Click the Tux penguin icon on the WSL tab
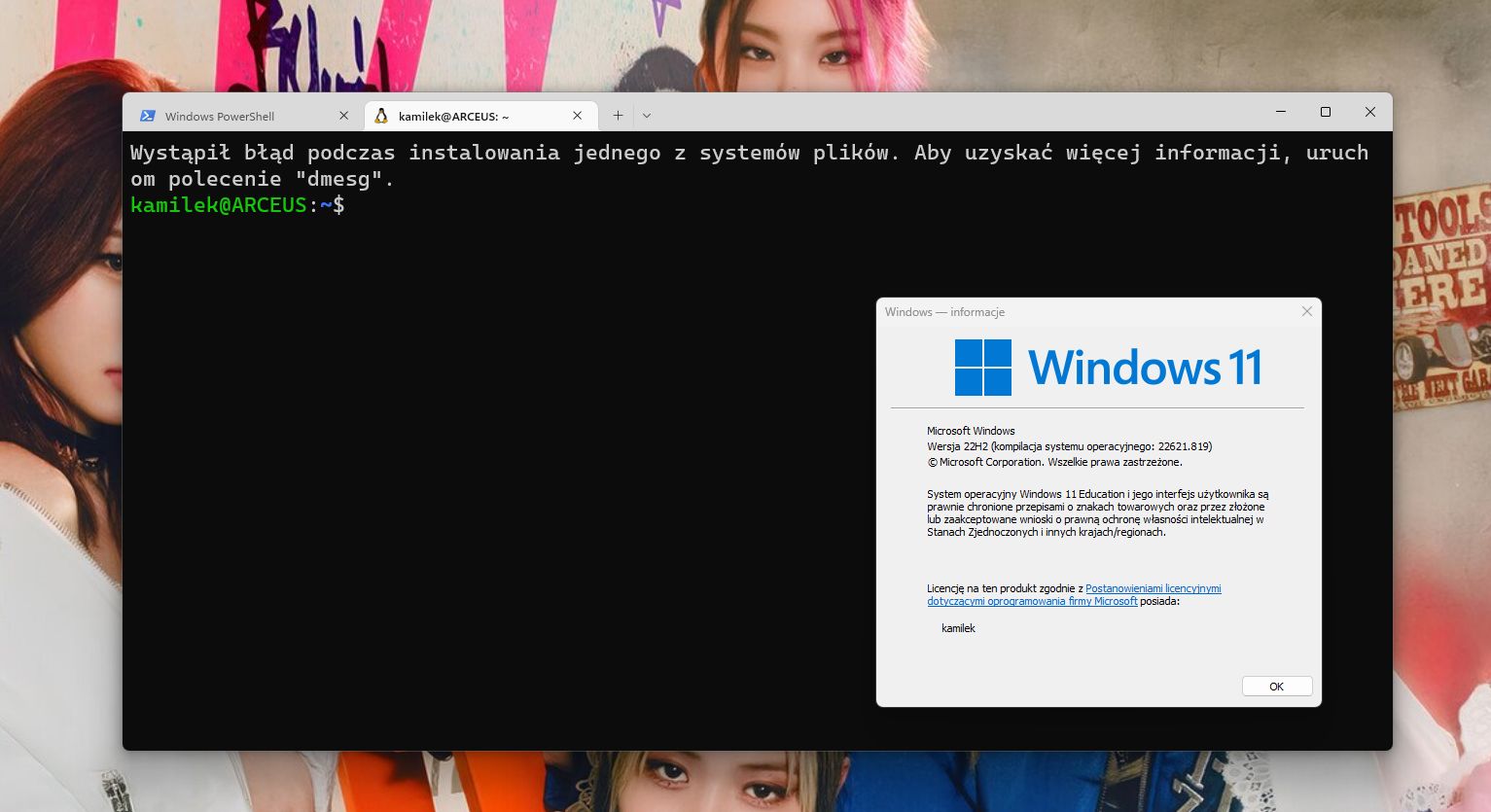This screenshot has width=1491, height=812. pyautogui.click(x=381, y=116)
